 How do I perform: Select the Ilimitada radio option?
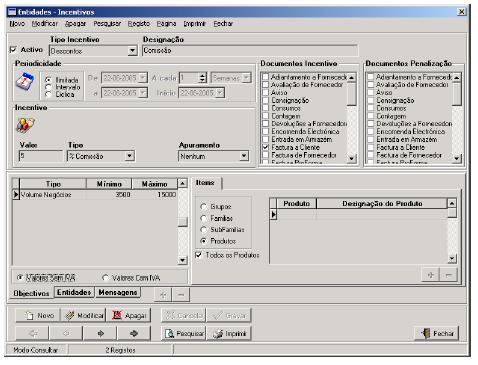pos(48,80)
